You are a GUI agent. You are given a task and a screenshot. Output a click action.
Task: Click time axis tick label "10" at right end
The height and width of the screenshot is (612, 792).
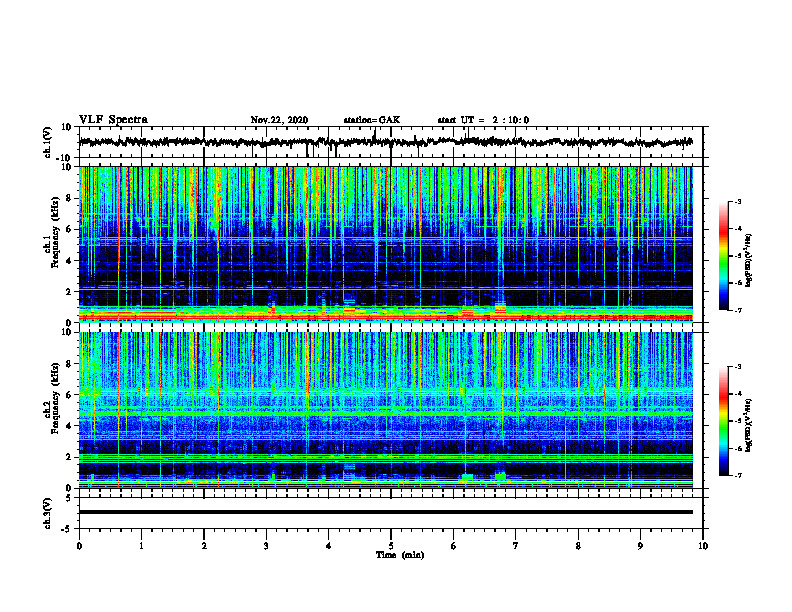point(703,546)
